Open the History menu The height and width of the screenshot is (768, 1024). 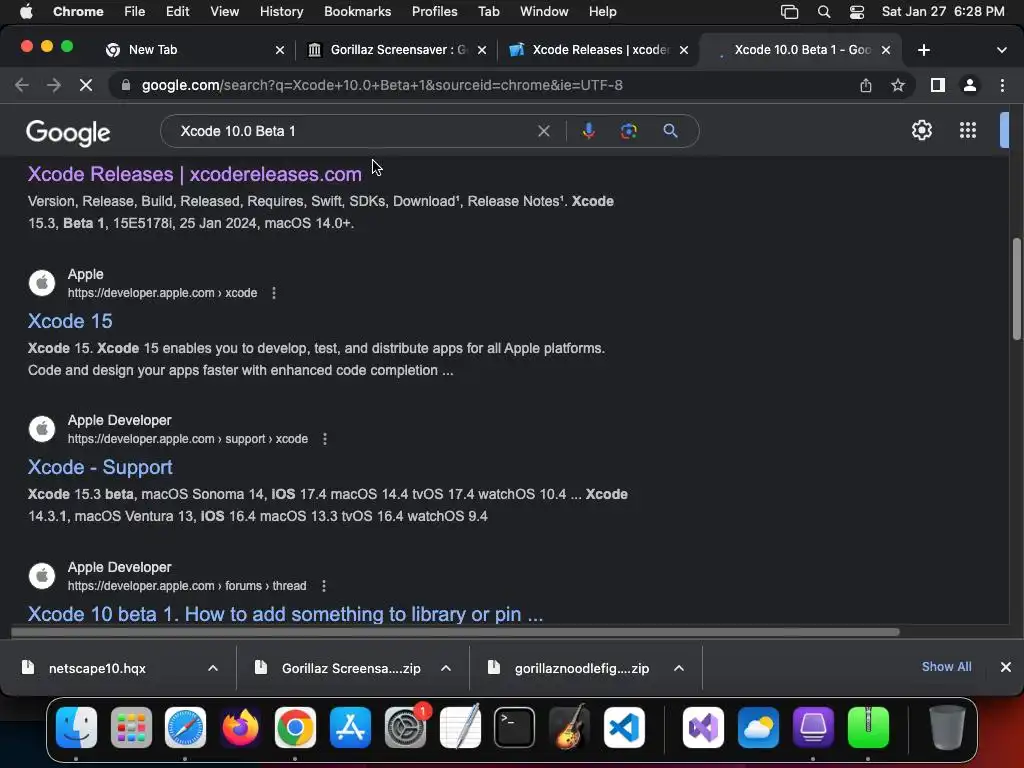coord(281,12)
